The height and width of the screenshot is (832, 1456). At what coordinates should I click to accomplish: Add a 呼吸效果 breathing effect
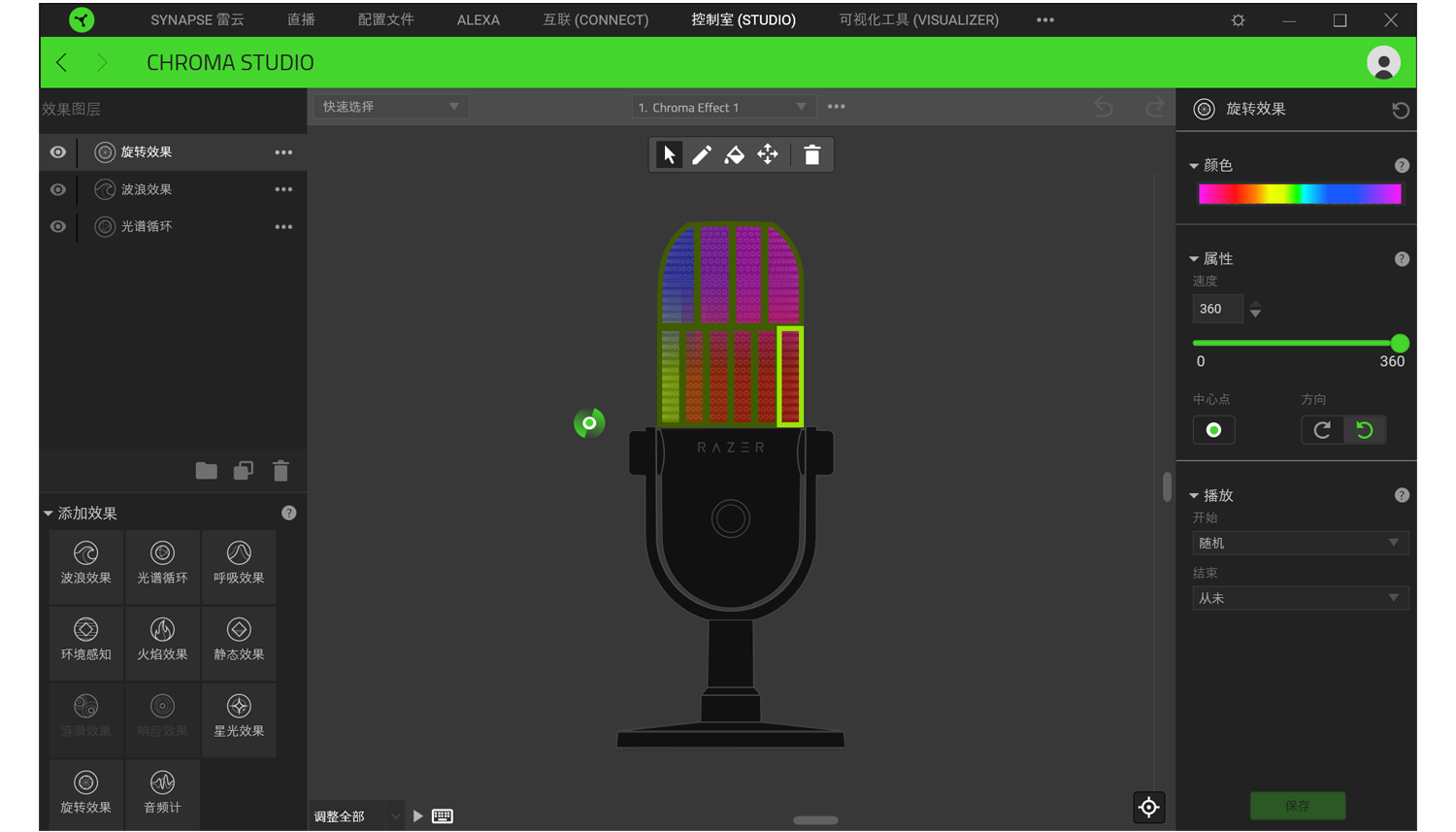[239, 564]
